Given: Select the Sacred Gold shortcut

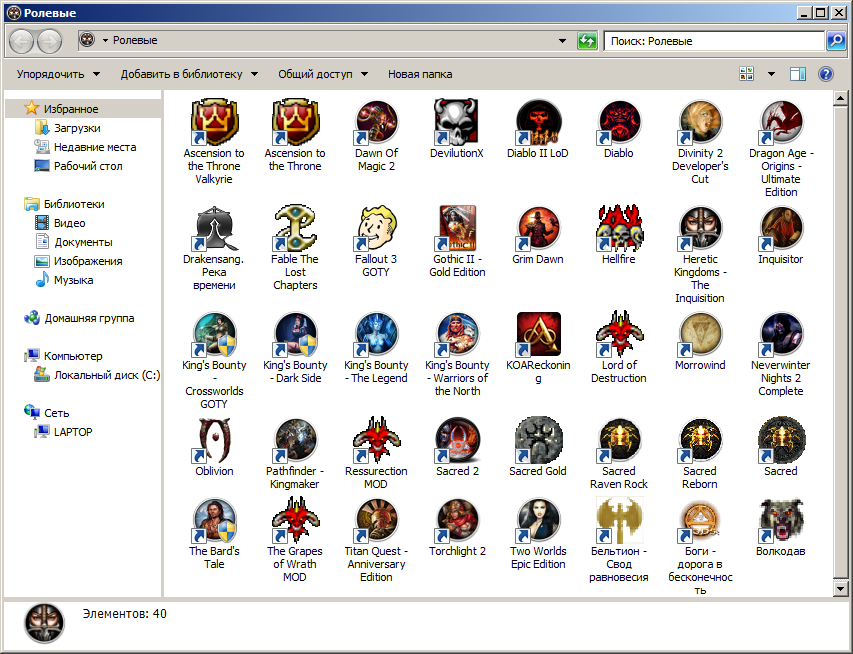Looking at the screenshot, I should [x=537, y=447].
